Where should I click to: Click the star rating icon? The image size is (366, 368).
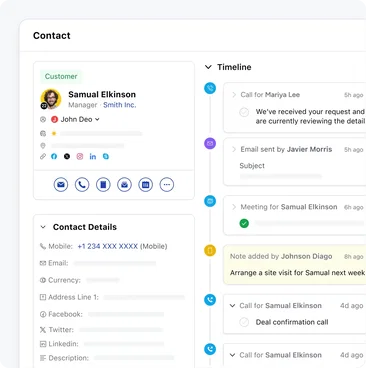[x=54, y=134]
